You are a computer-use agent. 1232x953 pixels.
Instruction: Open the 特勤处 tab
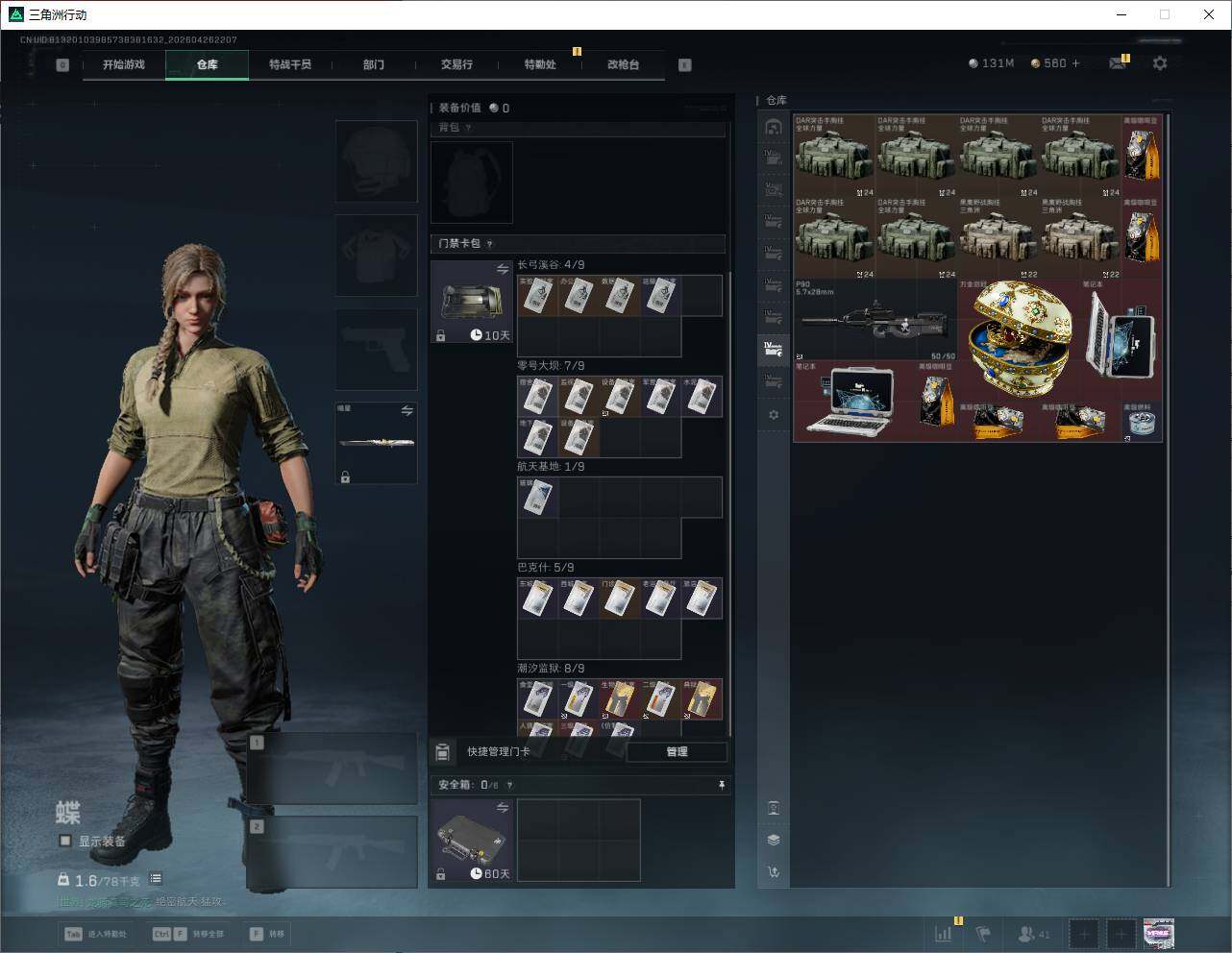coord(540,64)
